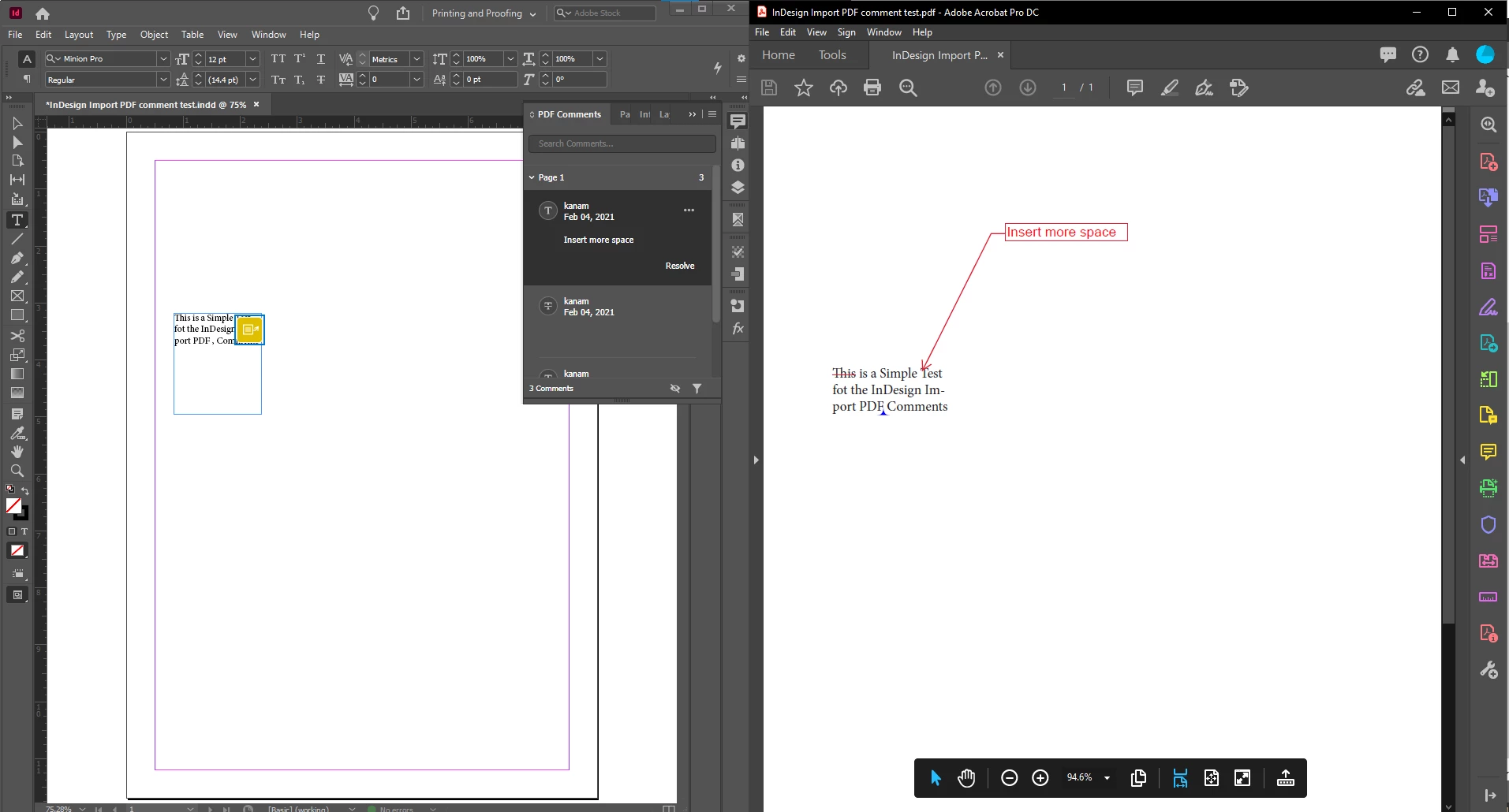1509x812 pixels.
Task: Pick the Hand tool in InDesign toolbox
Action: coord(17,452)
